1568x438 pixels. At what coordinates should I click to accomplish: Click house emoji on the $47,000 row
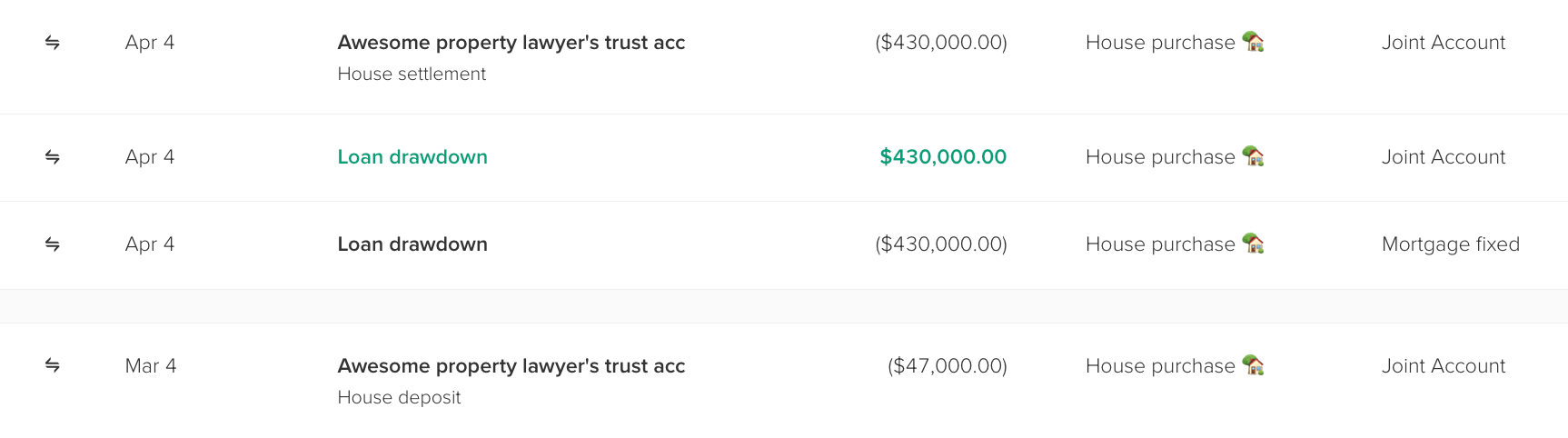tap(1254, 365)
